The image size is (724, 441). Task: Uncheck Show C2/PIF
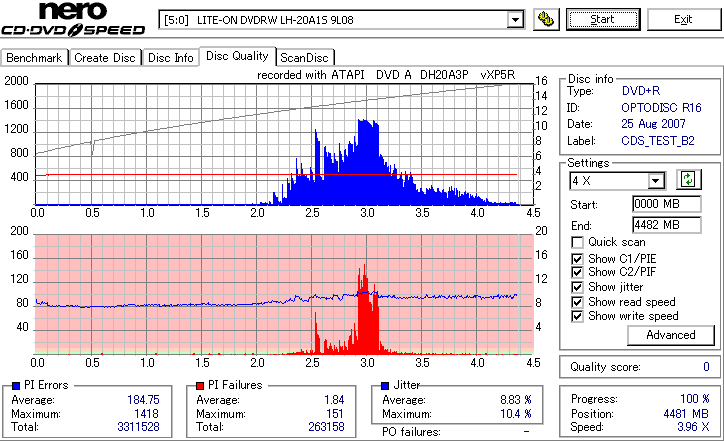(x=577, y=272)
